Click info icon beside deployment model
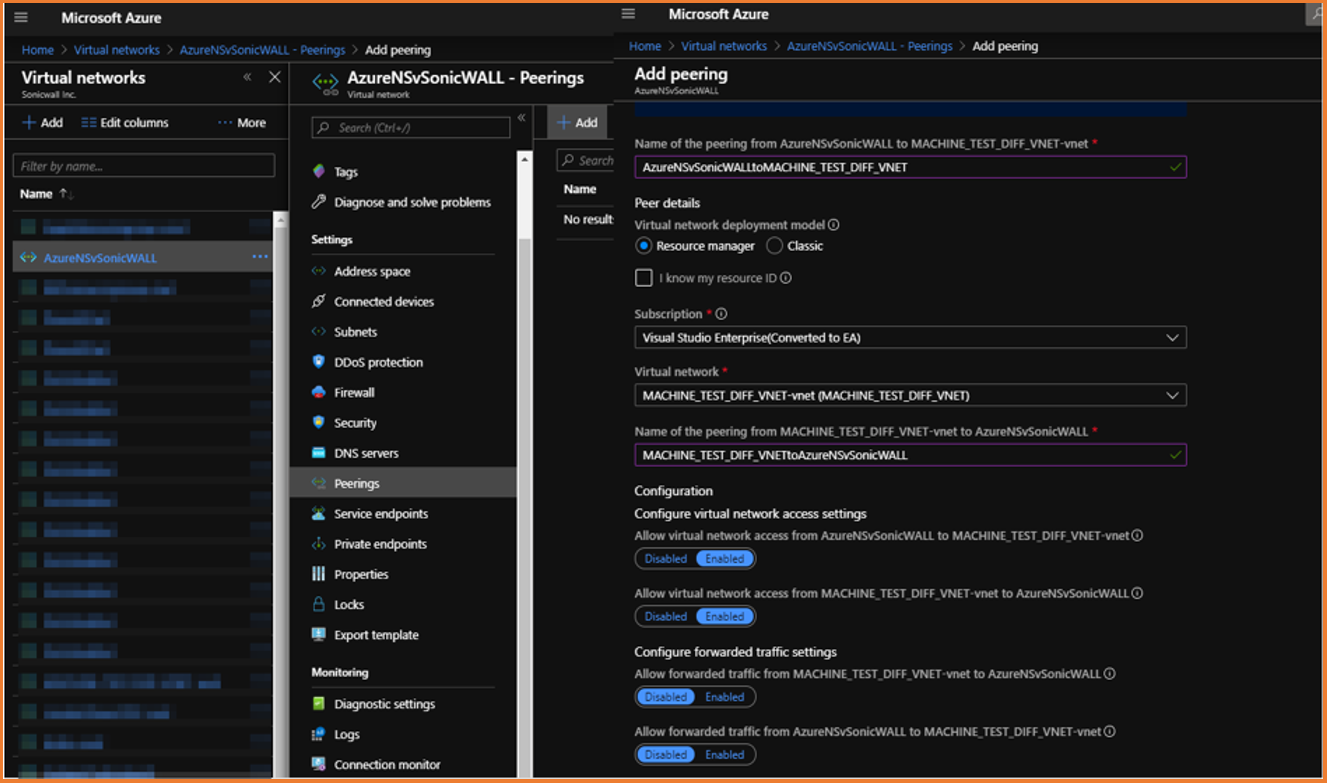Image resolution: width=1327 pixels, height=783 pixels. pos(833,225)
